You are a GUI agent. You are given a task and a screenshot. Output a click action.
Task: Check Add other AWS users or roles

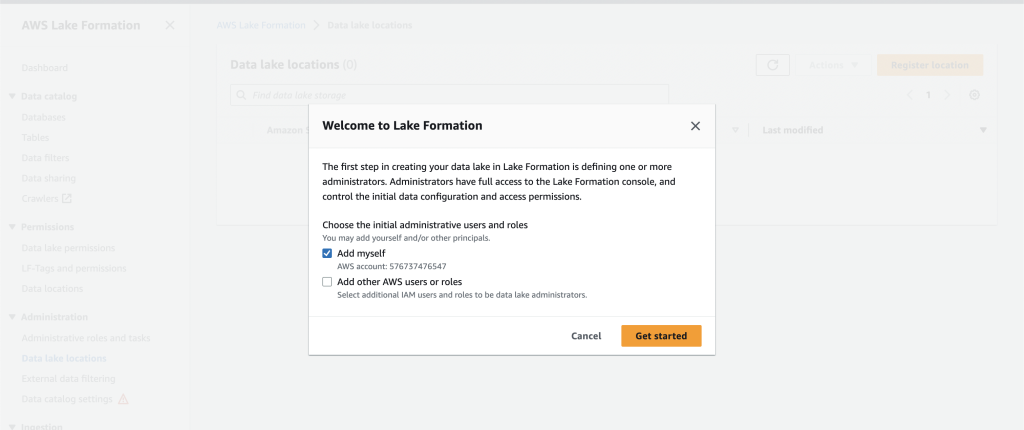pos(327,282)
